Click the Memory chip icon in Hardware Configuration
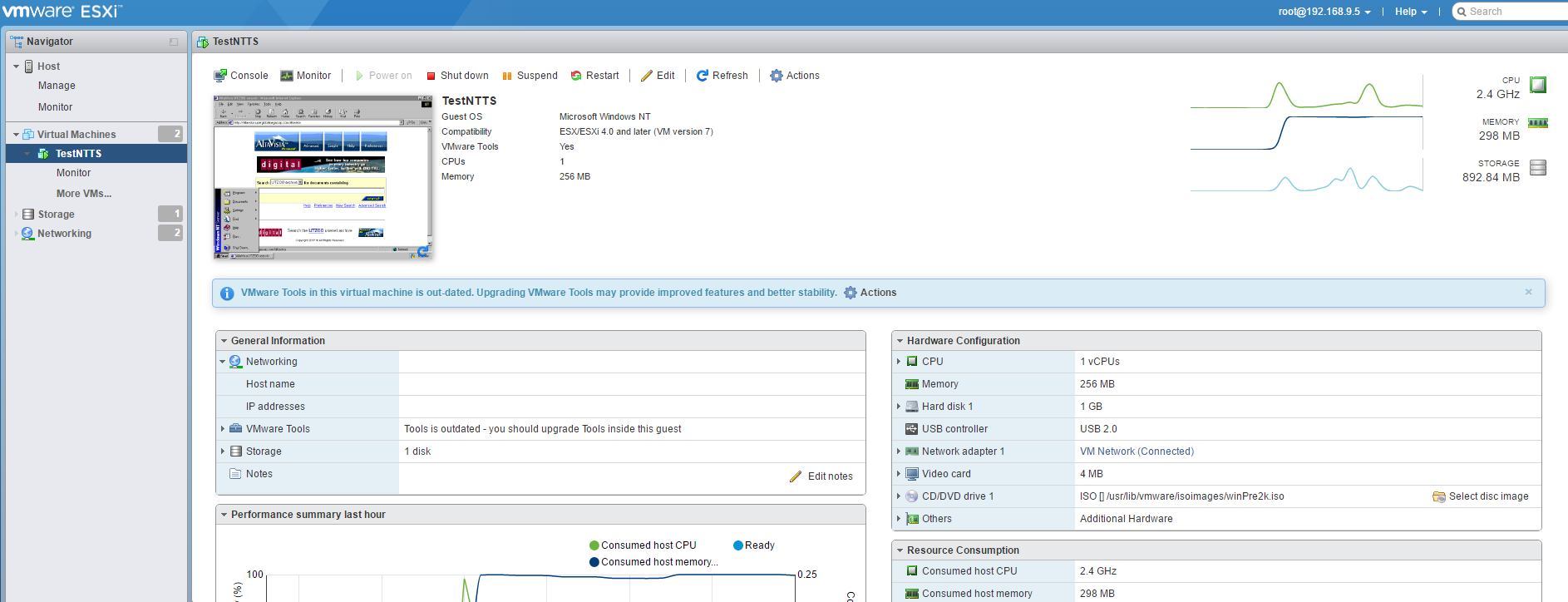The height and width of the screenshot is (602, 1568). (x=912, y=384)
